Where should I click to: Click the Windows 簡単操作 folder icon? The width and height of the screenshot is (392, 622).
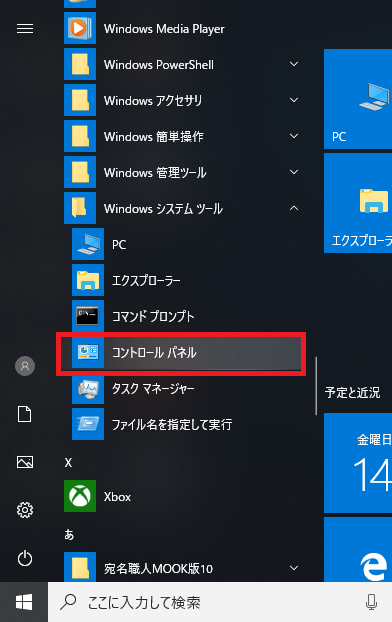point(80,136)
